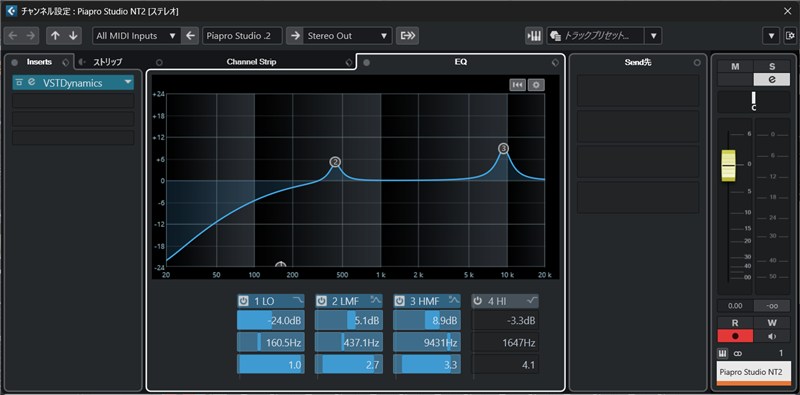
Task: Click the second empty insert slot
Action: [x=73, y=119]
